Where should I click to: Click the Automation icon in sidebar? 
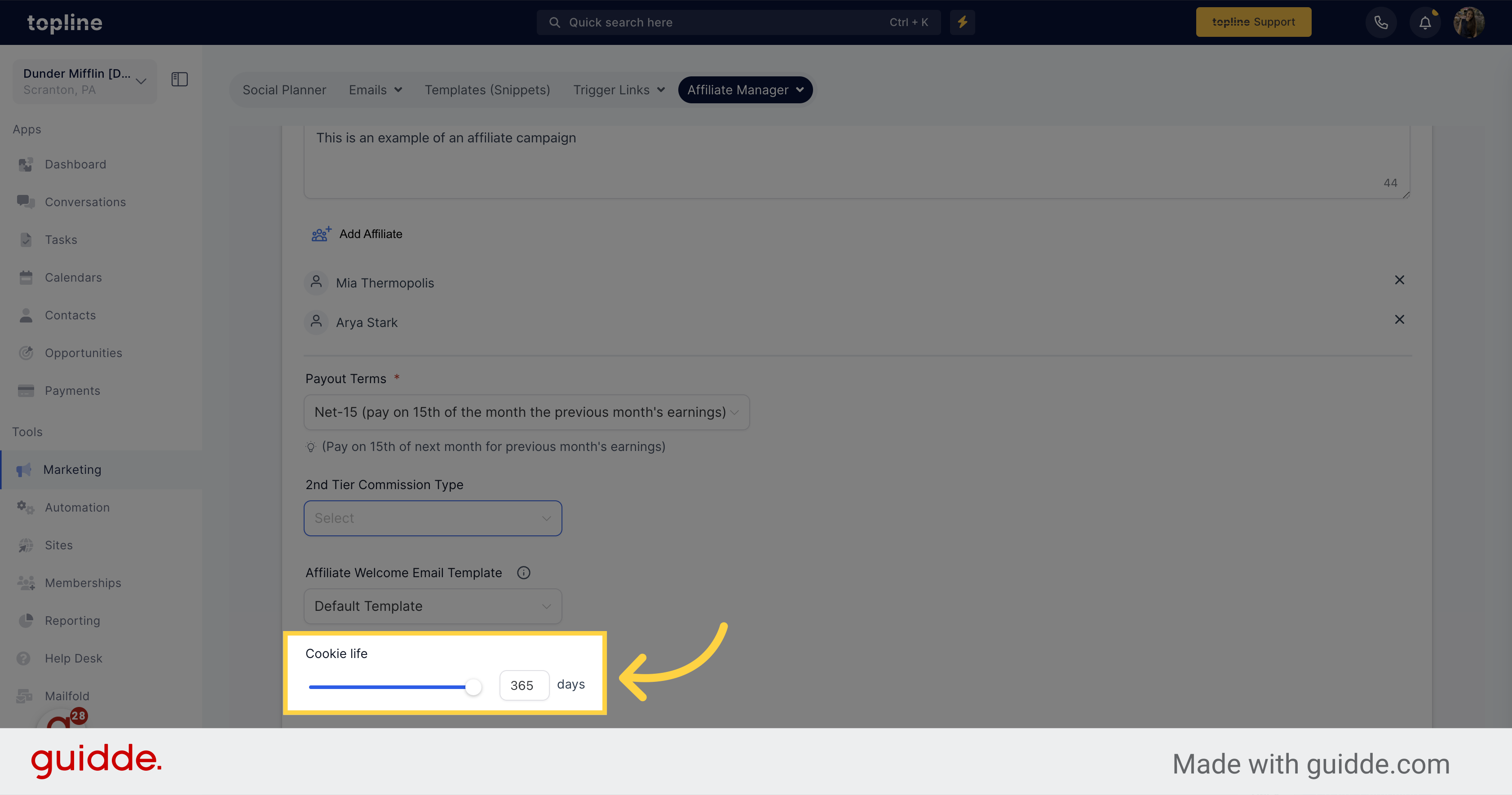pos(26,506)
